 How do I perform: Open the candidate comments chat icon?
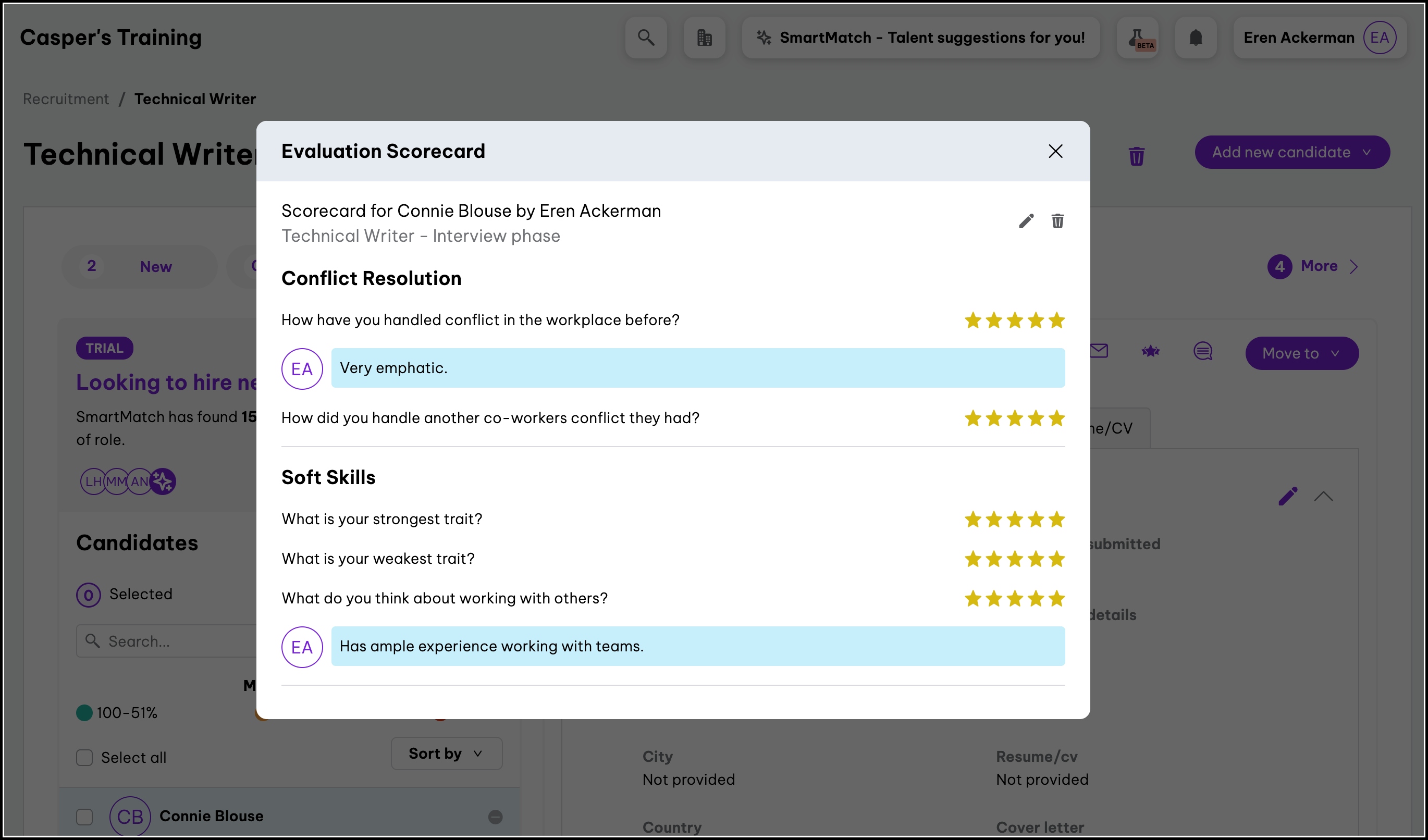(x=1202, y=351)
